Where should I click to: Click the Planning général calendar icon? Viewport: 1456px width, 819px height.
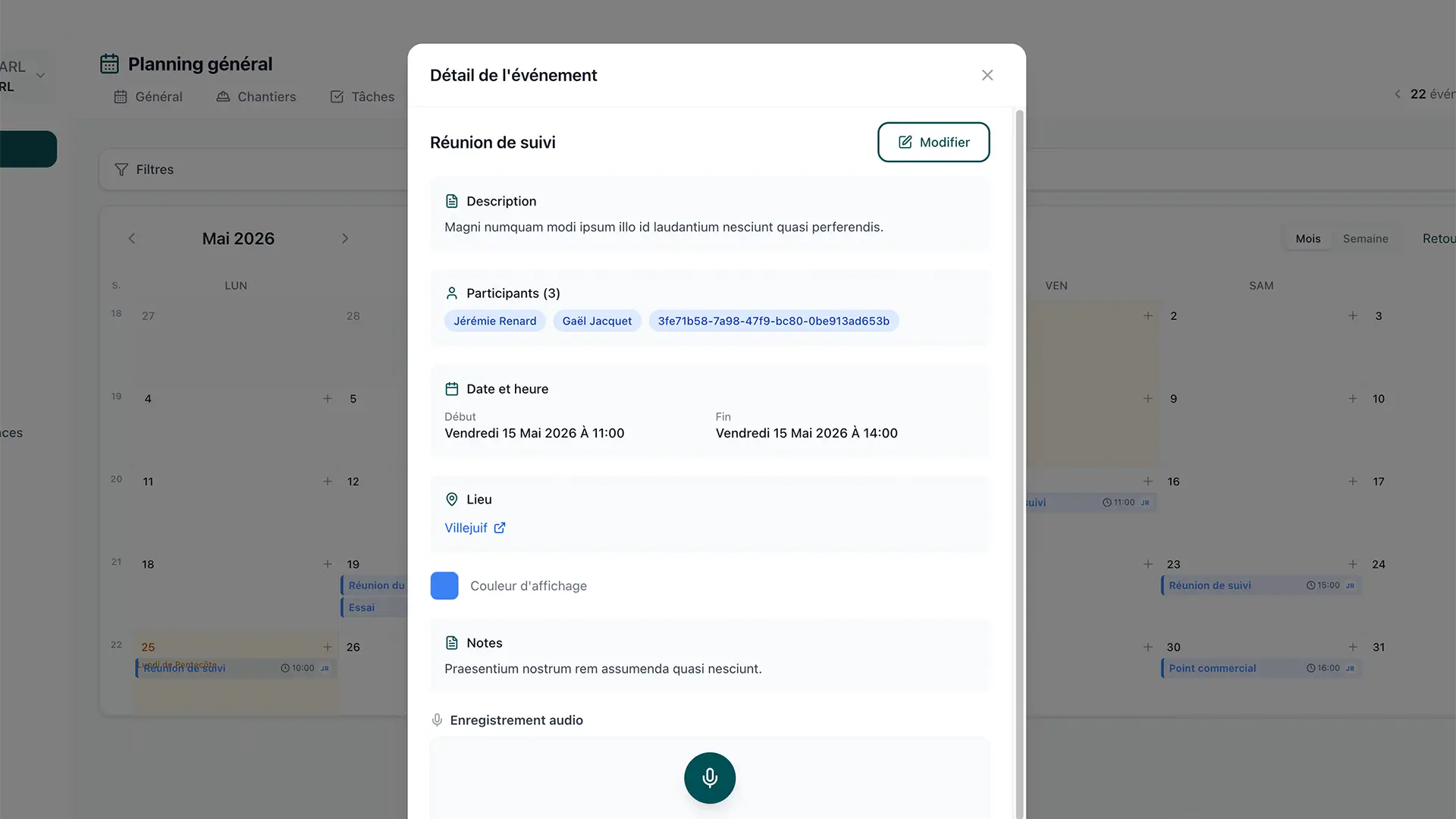coord(110,64)
